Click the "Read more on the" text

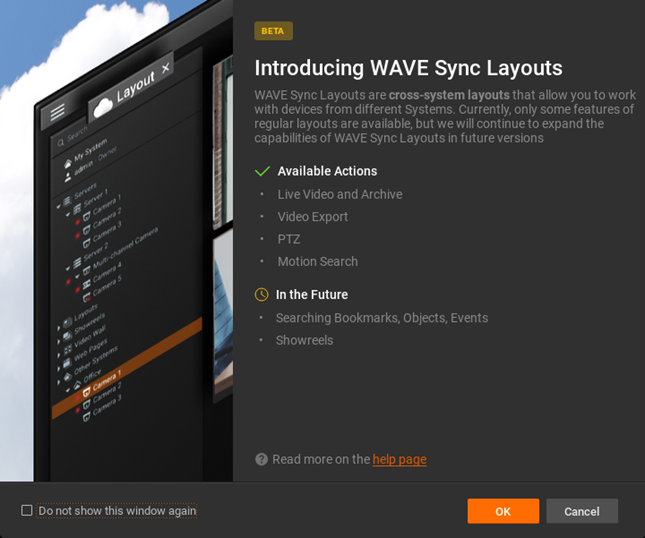[x=321, y=459]
